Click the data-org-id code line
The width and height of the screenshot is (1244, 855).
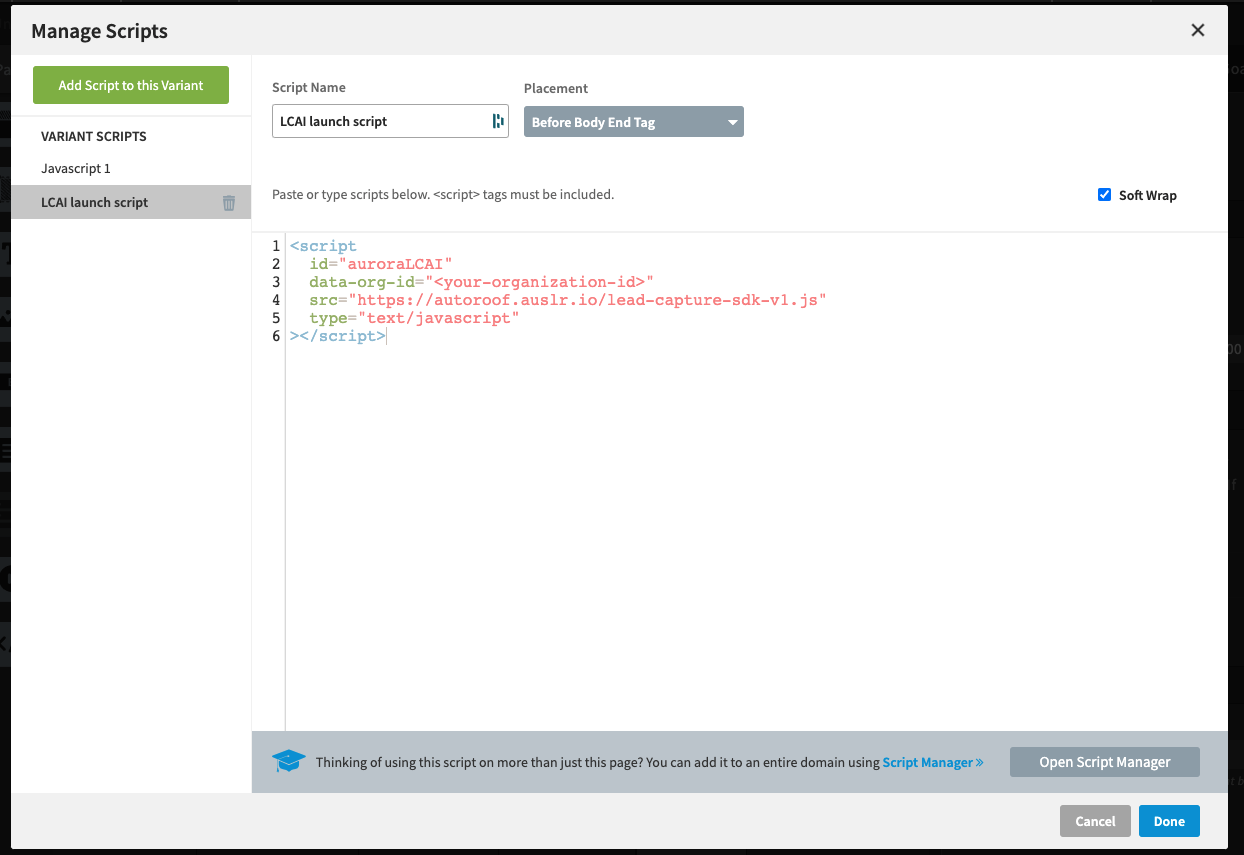(481, 282)
